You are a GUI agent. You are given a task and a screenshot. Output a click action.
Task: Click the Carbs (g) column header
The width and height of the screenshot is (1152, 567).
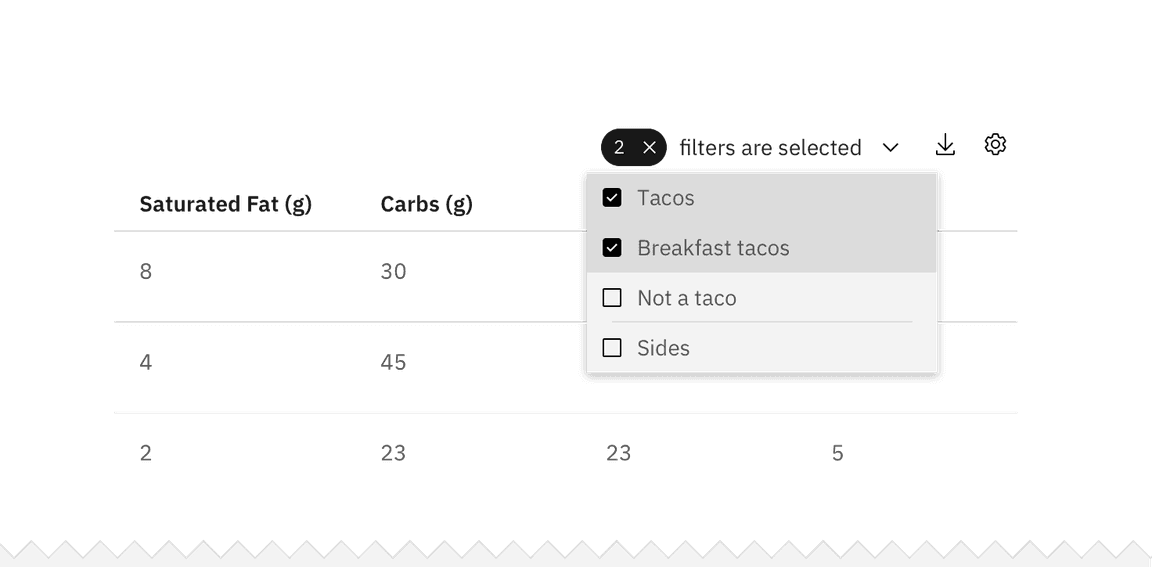point(426,204)
